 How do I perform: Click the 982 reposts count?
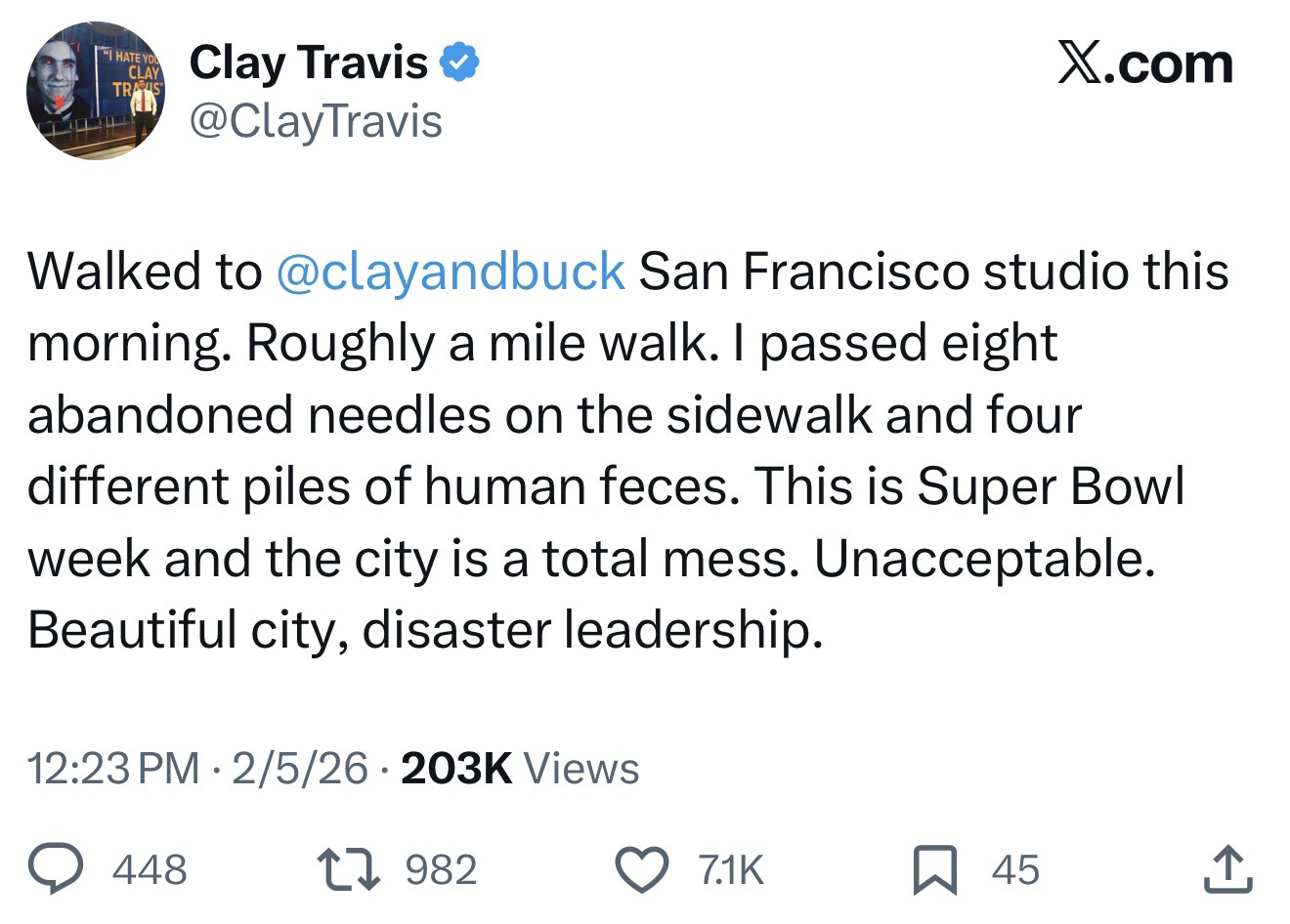coord(441,869)
